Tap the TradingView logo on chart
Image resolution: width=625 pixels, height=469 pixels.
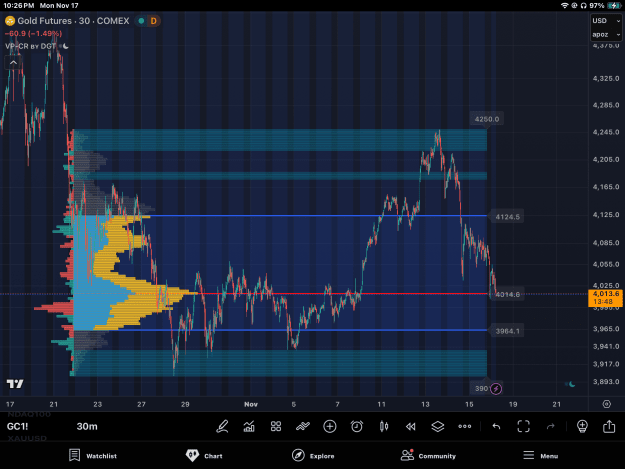[x=15, y=384]
